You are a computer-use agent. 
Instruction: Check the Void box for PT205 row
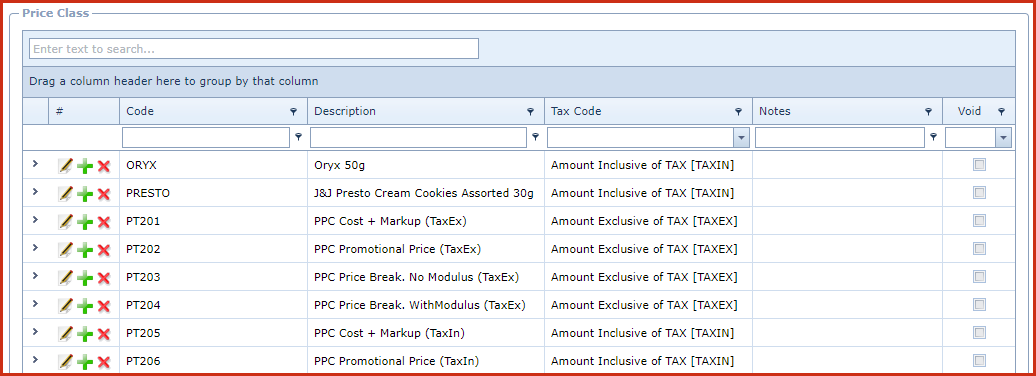click(979, 332)
